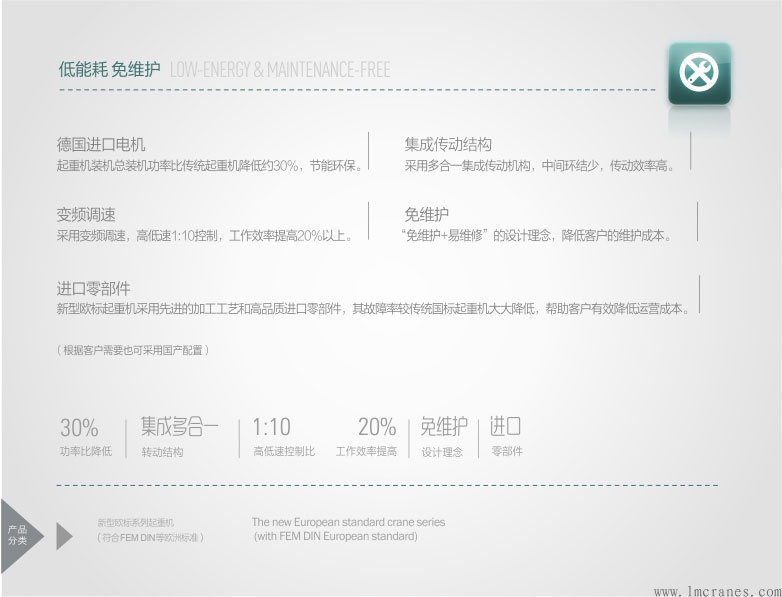Click the 20% work efficiency figure
The image size is (782, 597).
click(376, 428)
